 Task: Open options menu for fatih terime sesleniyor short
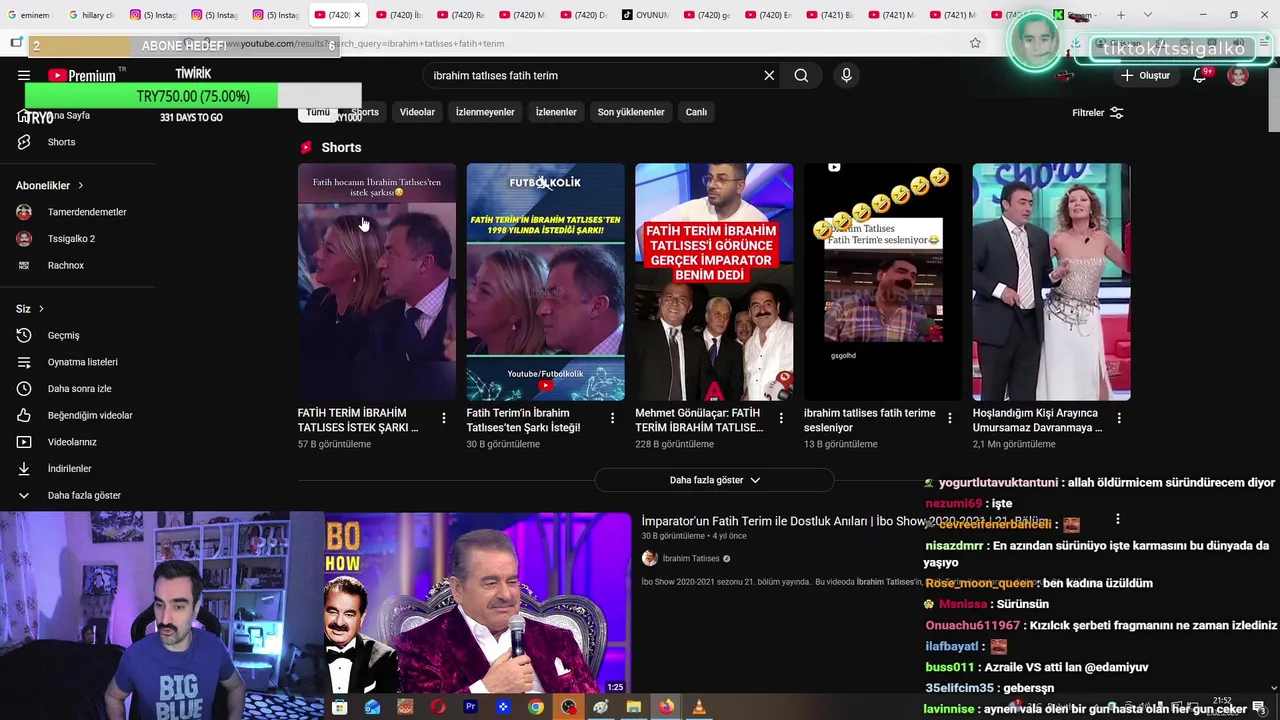click(x=950, y=418)
